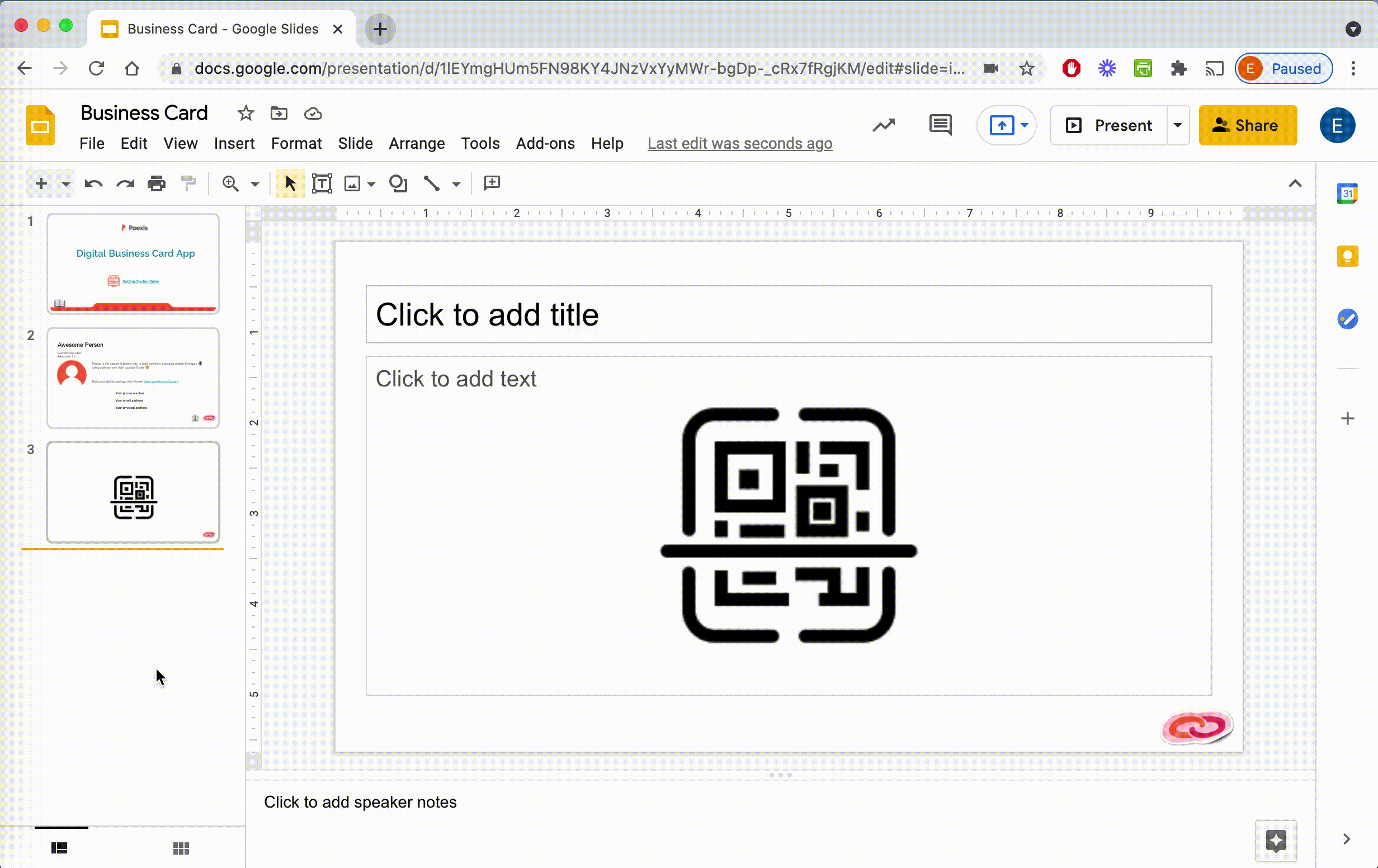1378x868 pixels.
Task: Open a new browser tab
Action: [380, 29]
